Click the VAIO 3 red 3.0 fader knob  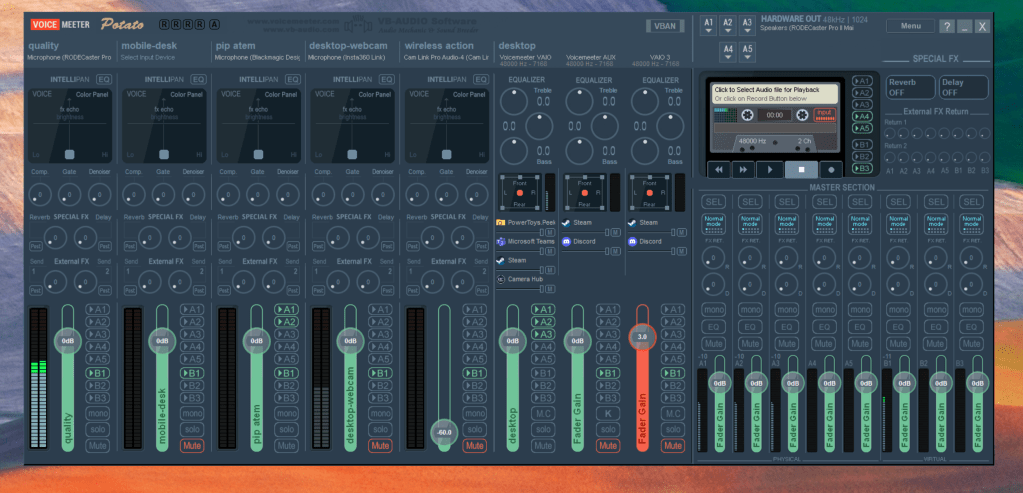(642, 336)
